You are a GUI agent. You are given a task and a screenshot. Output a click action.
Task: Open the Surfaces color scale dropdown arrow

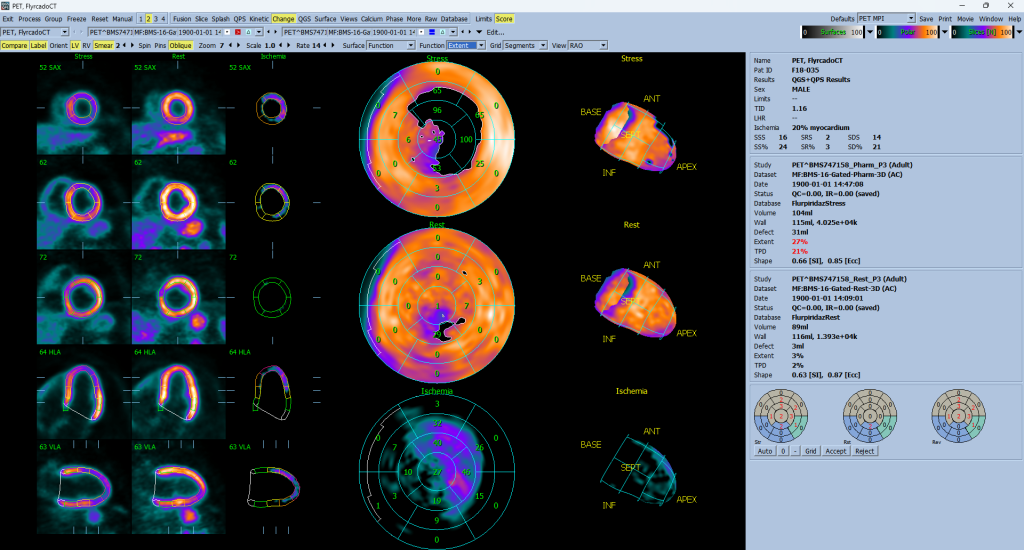point(870,32)
